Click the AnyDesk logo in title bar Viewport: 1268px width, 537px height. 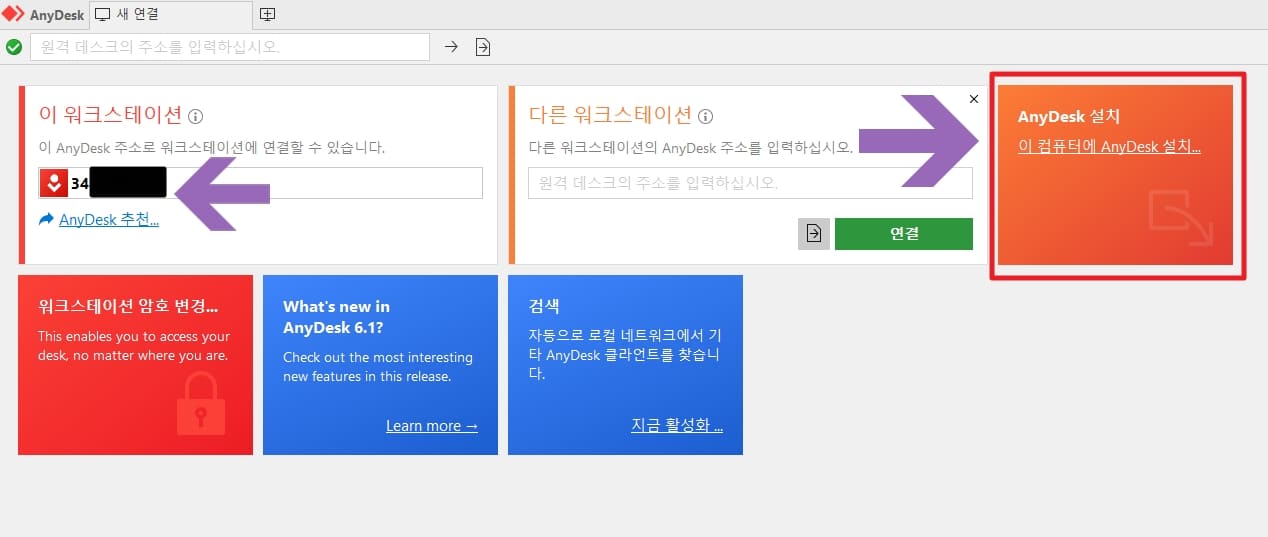(13, 14)
